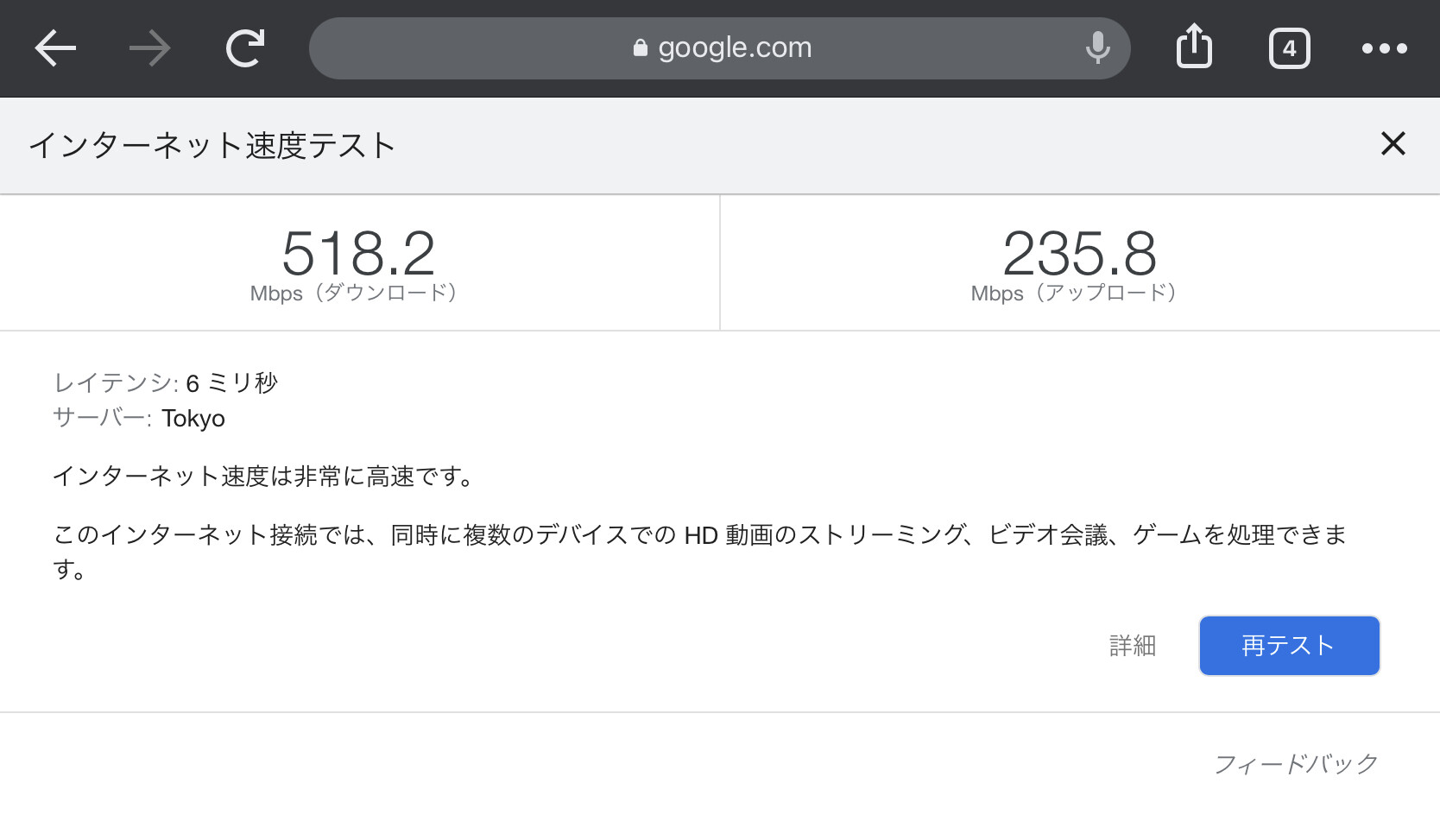Select the レイテンシ 6 ミリ秒 line
Image resolution: width=1440 pixels, height=840 pixels.
(x=166, y=382)
